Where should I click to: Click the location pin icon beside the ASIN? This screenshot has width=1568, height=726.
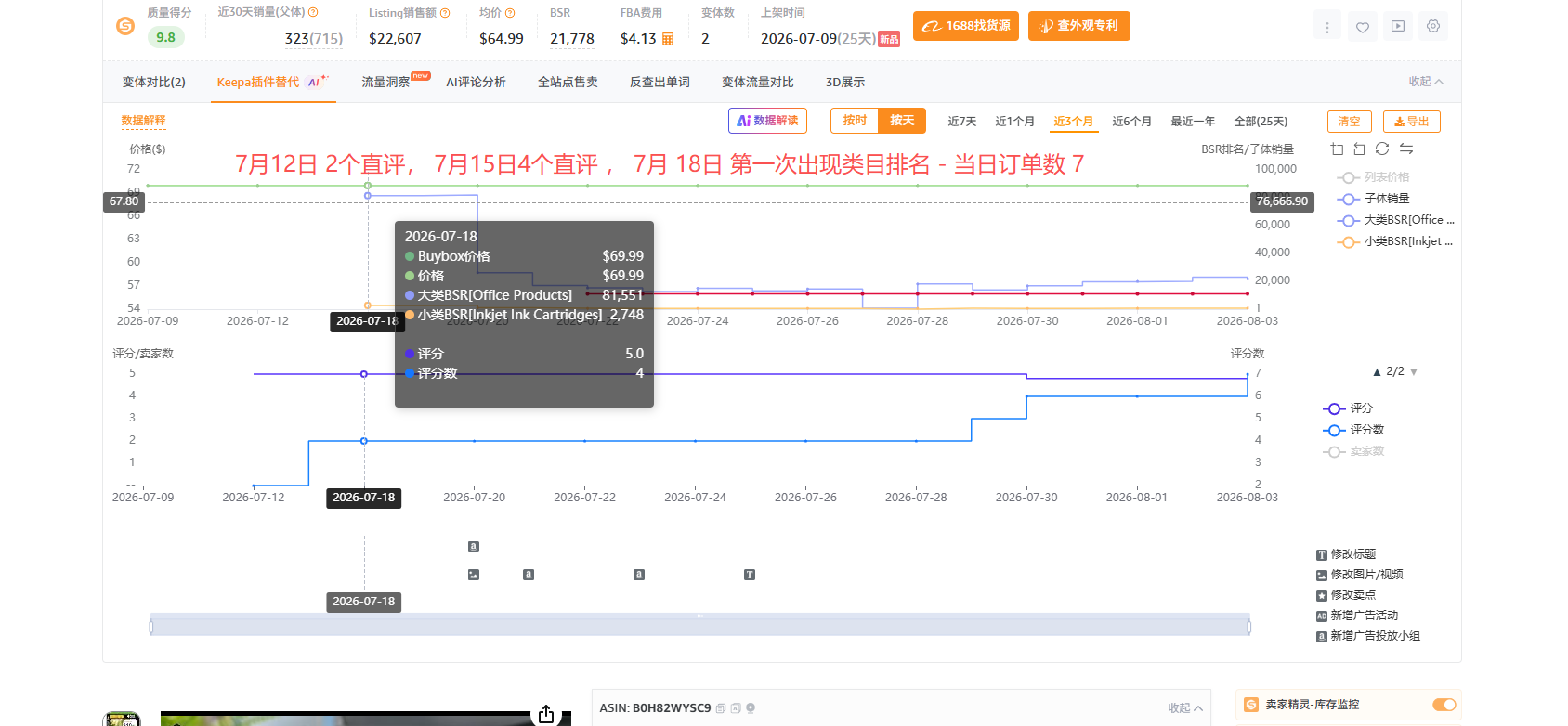751,708
